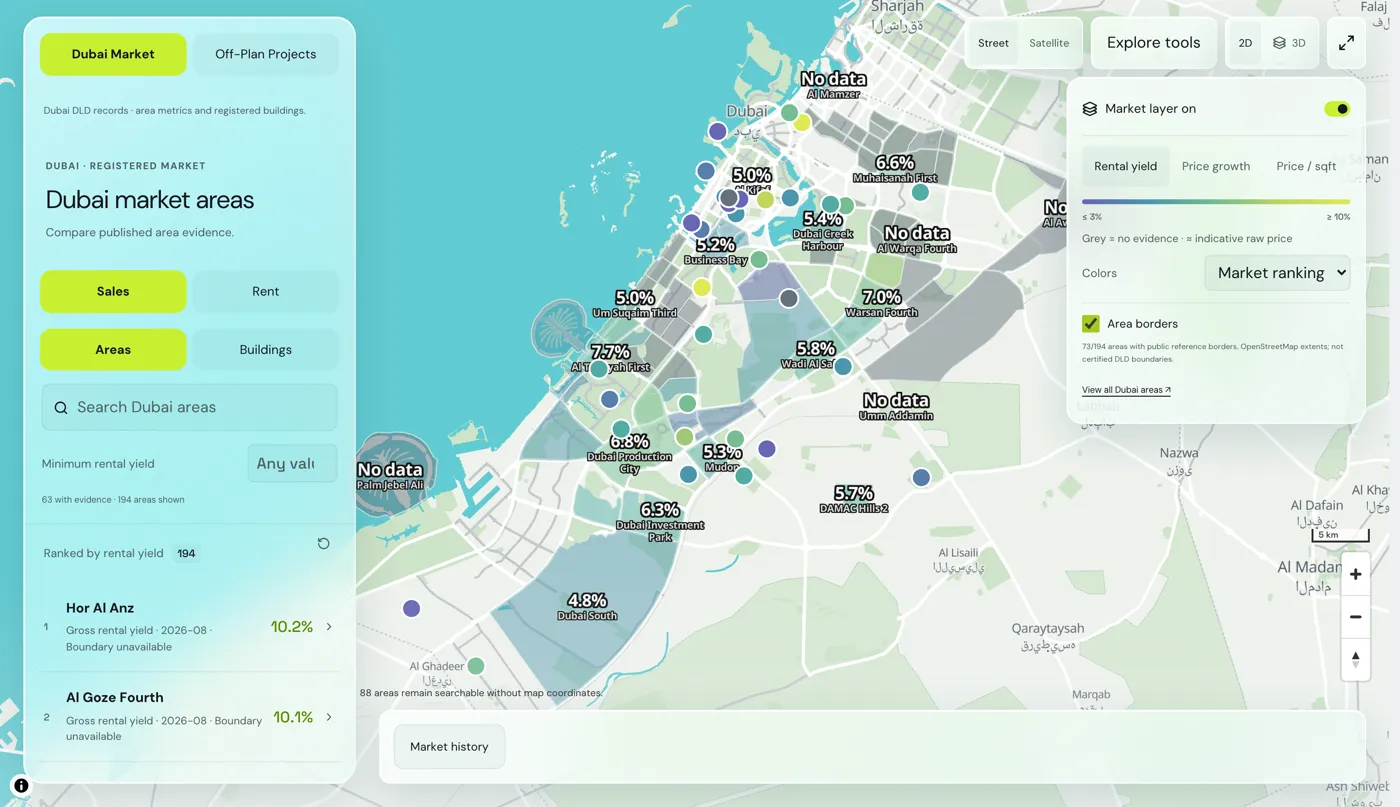This screenshot has height=807, width=1400.
Task: Open the Market history button
Action: coord(449,747)
